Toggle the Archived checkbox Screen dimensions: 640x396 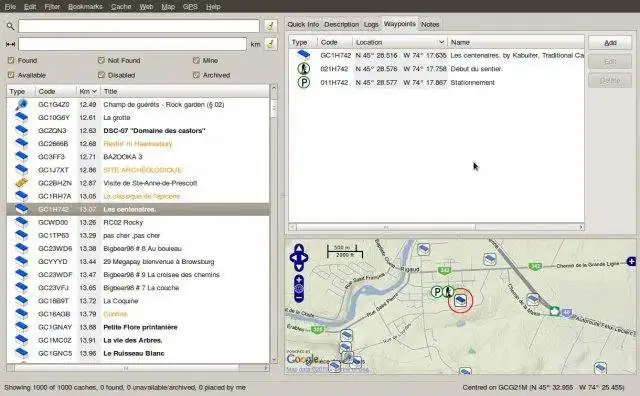click(196, 75)
